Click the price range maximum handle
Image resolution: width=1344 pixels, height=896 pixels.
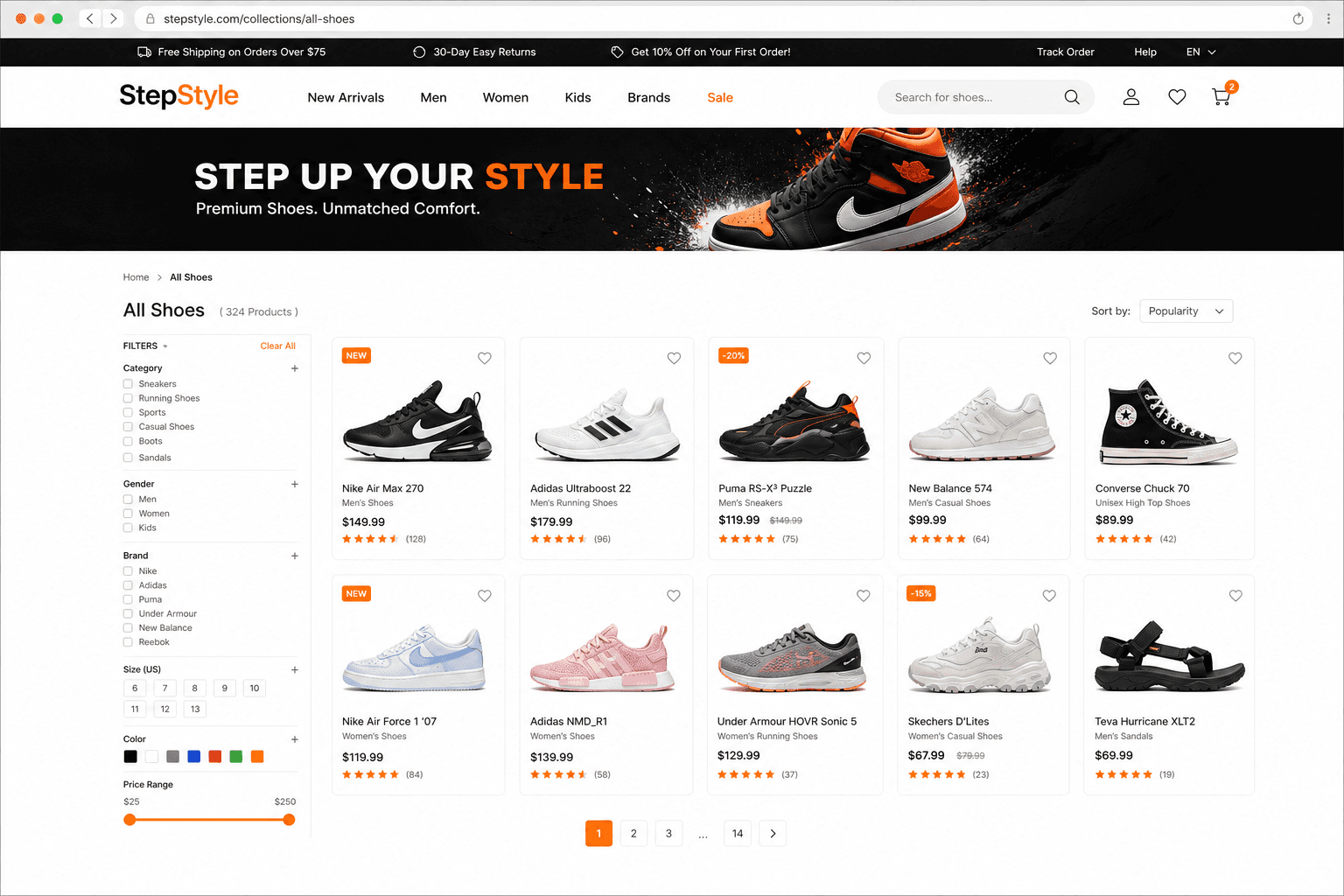(x=289, y=820)
